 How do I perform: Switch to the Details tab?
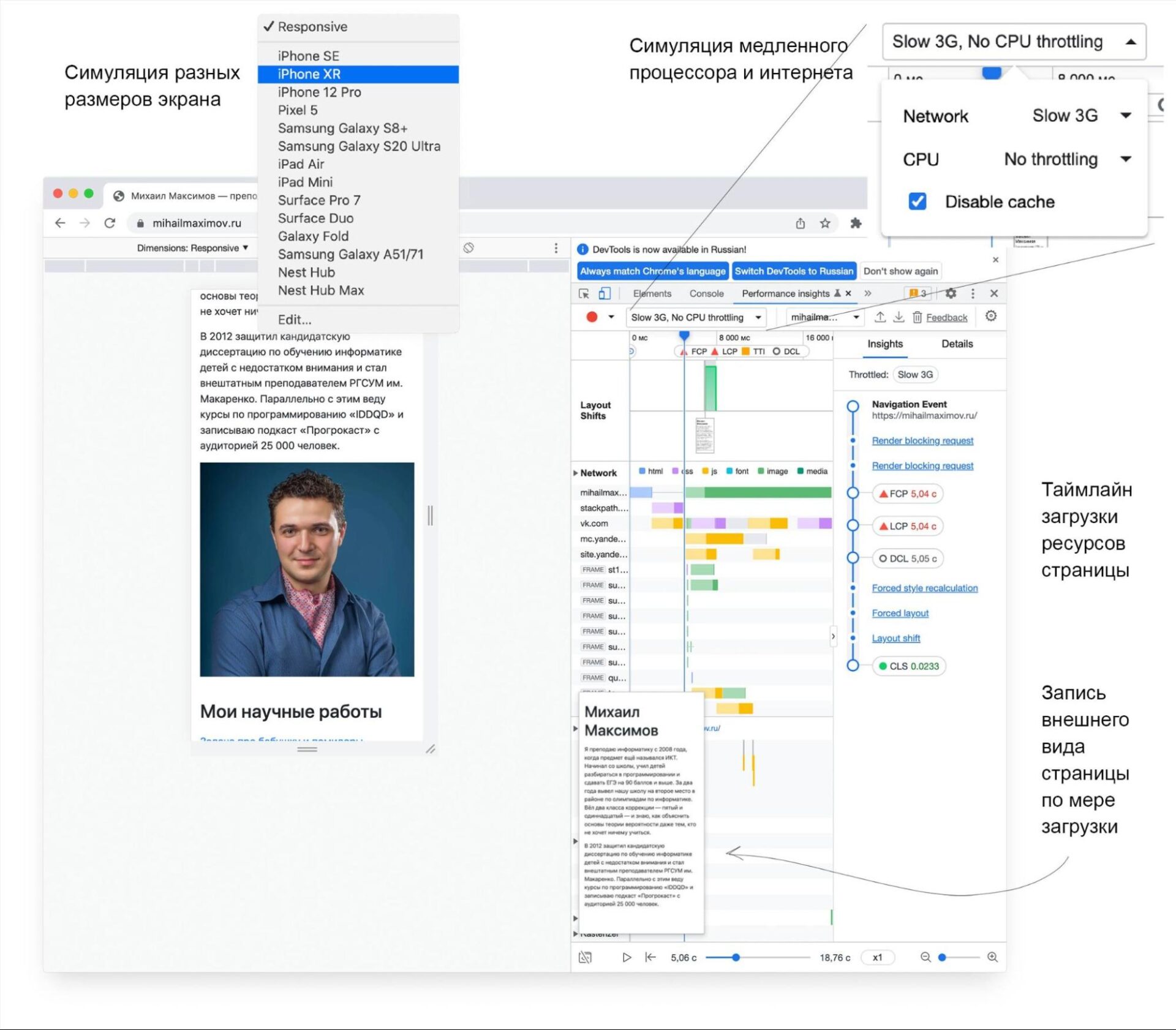click(957, 344)
